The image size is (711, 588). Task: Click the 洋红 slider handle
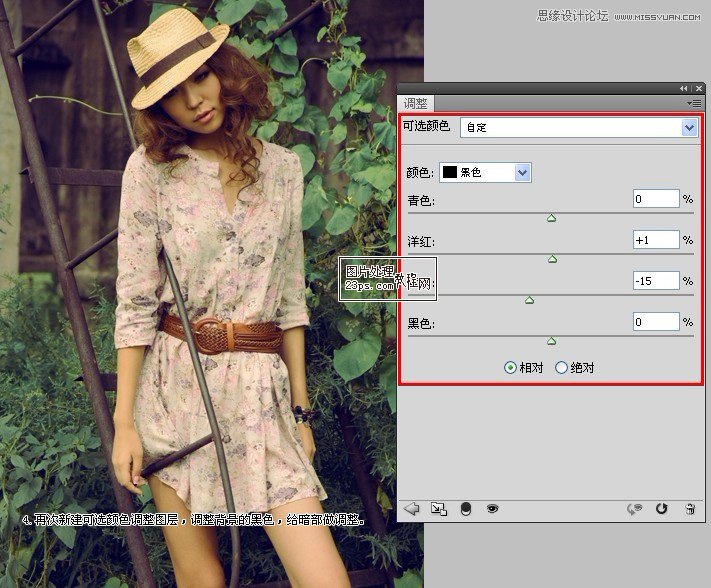(552, 259)
